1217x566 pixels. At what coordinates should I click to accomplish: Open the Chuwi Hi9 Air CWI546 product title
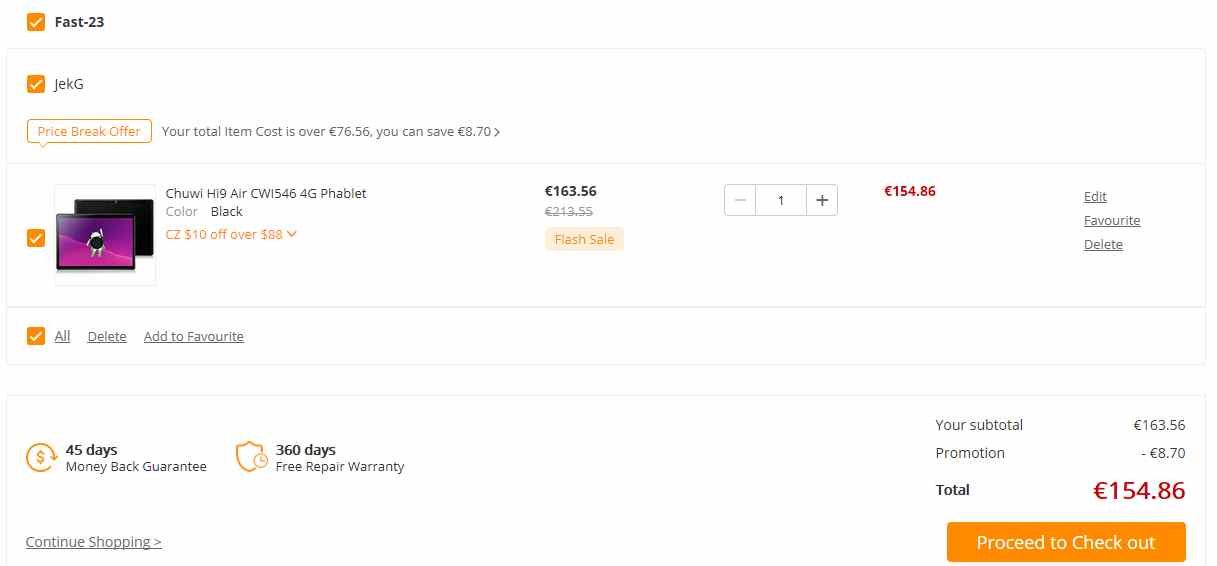266,193
